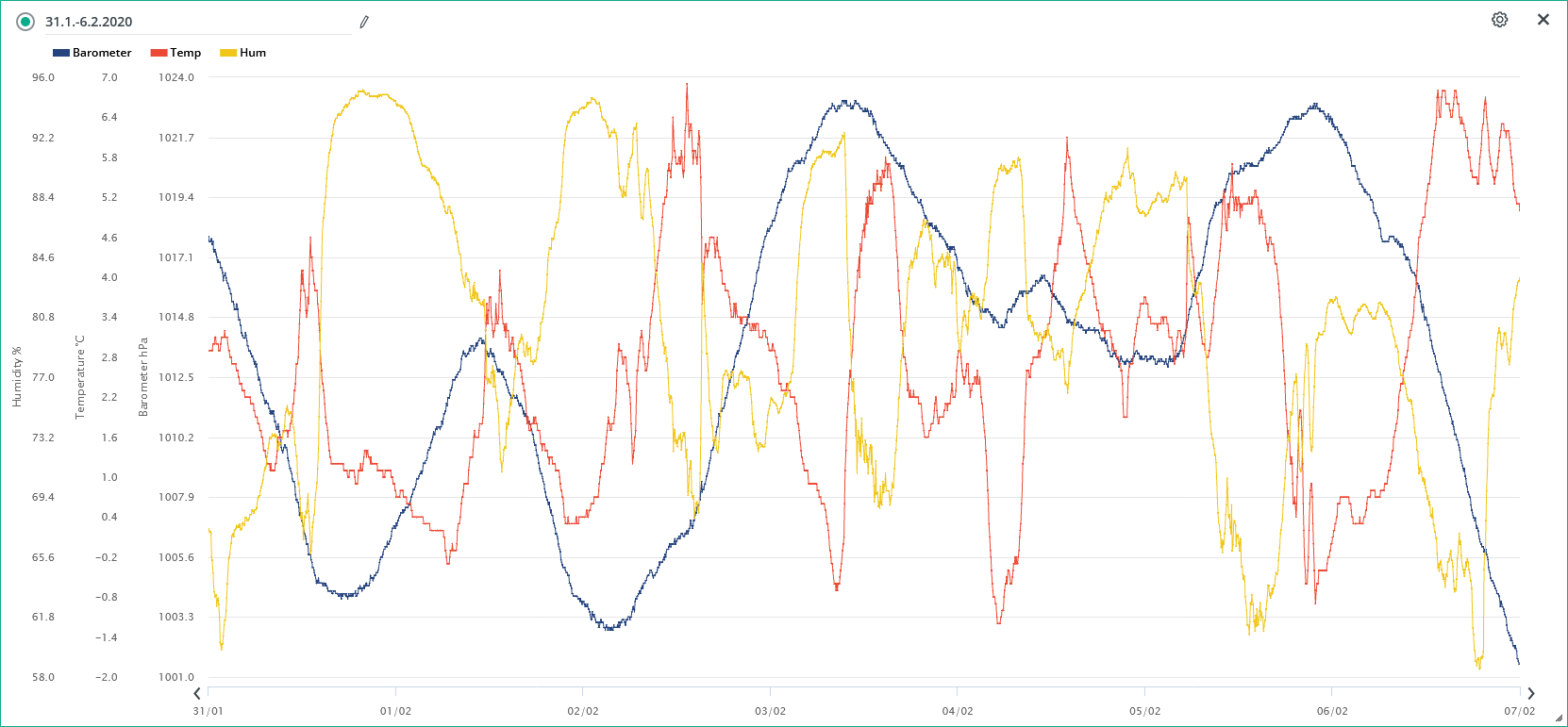Image resolution: width=1568 pixels, height=727 pixels.
Task: Toggle Hum series via legend label
Action: [x=253, y=53]
